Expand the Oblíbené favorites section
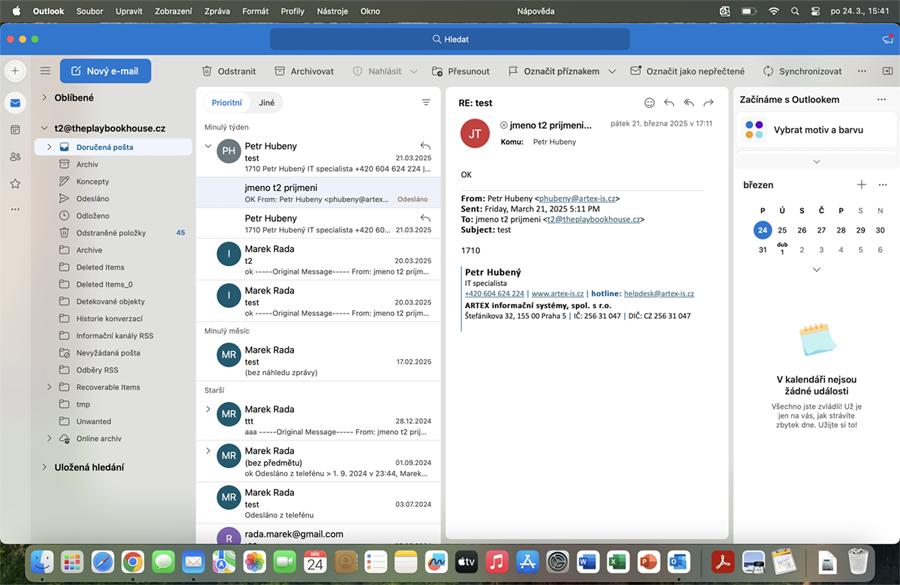 (44, 98)
